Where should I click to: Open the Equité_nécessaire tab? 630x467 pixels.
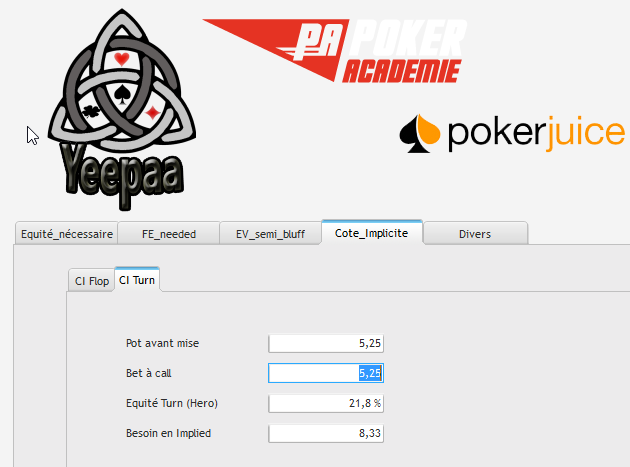tap(67, 234)
